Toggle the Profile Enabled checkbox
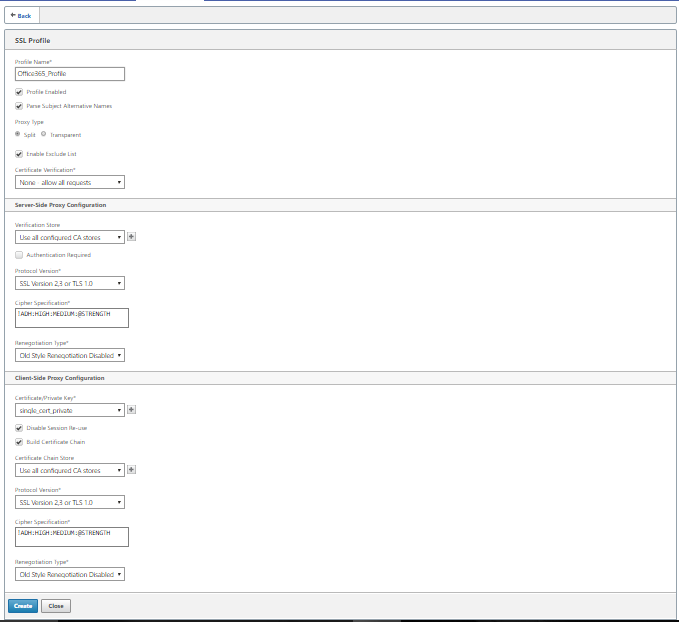 (19, 92)
